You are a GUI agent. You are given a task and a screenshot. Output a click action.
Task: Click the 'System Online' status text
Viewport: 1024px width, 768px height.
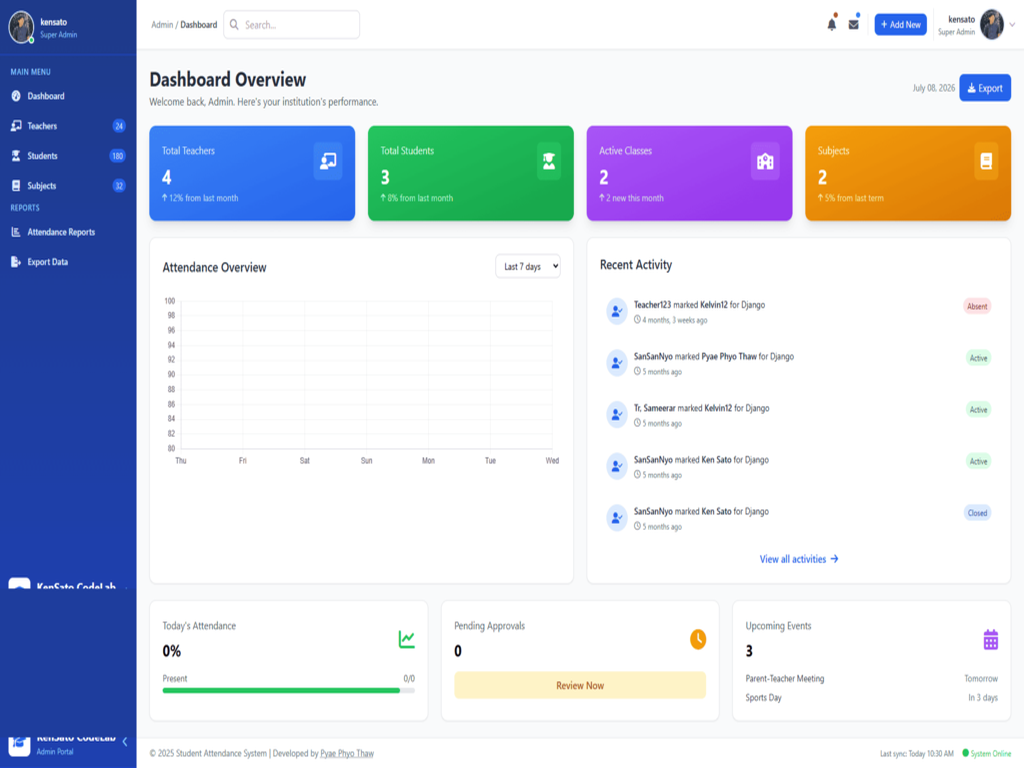coord(990,754)
